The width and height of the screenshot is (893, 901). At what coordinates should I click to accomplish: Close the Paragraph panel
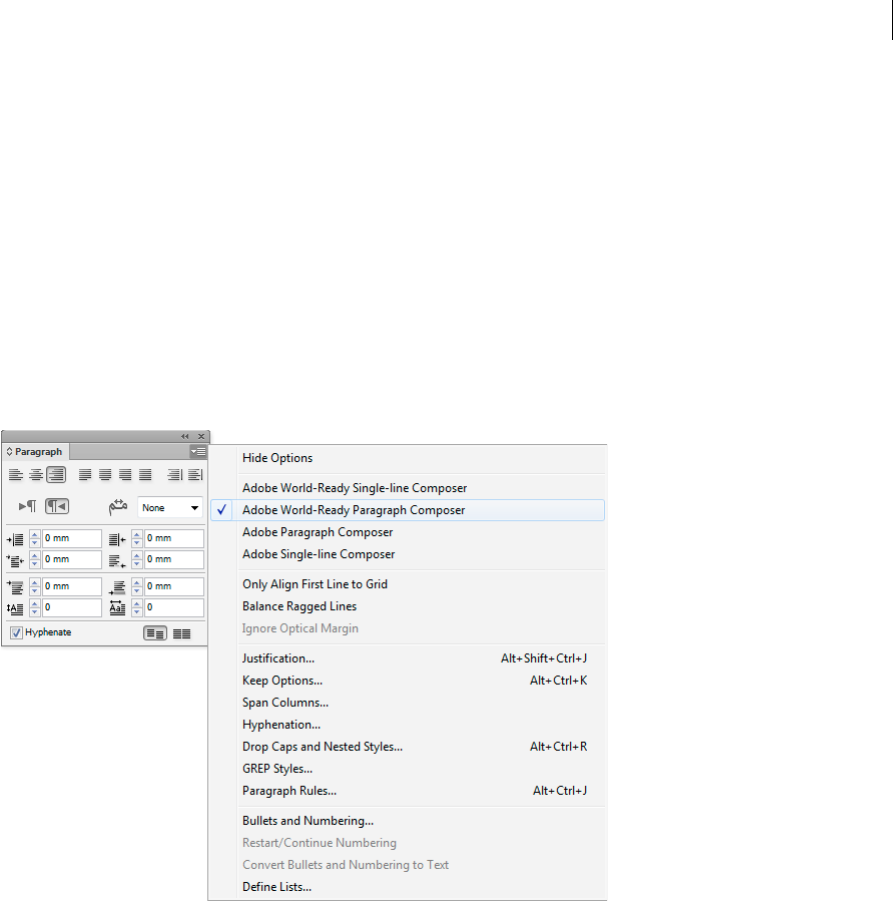click(201, 437)
